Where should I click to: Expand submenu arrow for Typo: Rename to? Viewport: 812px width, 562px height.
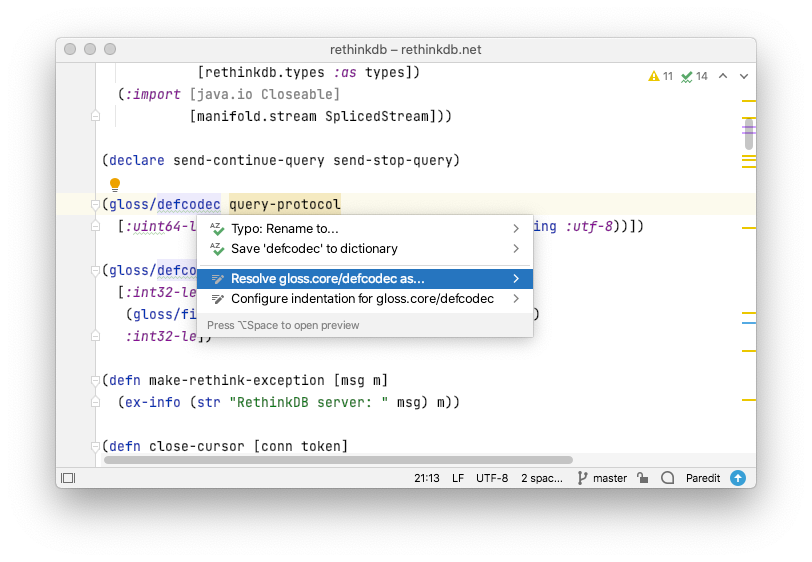coord(516,228)
